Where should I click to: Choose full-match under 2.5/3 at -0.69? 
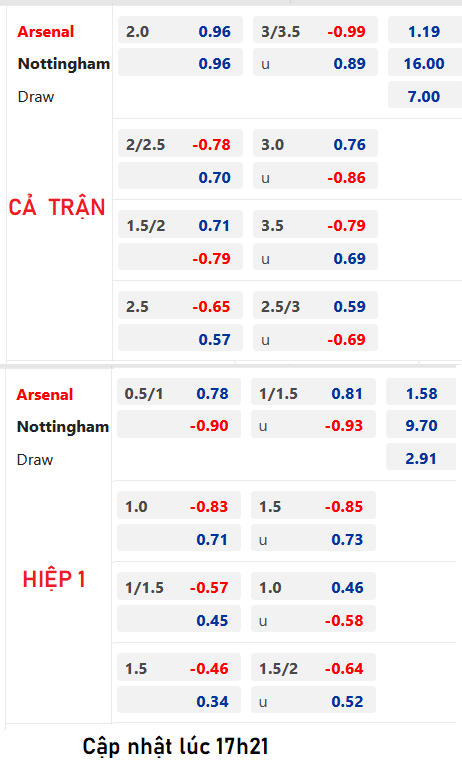(x=315, y=339)
